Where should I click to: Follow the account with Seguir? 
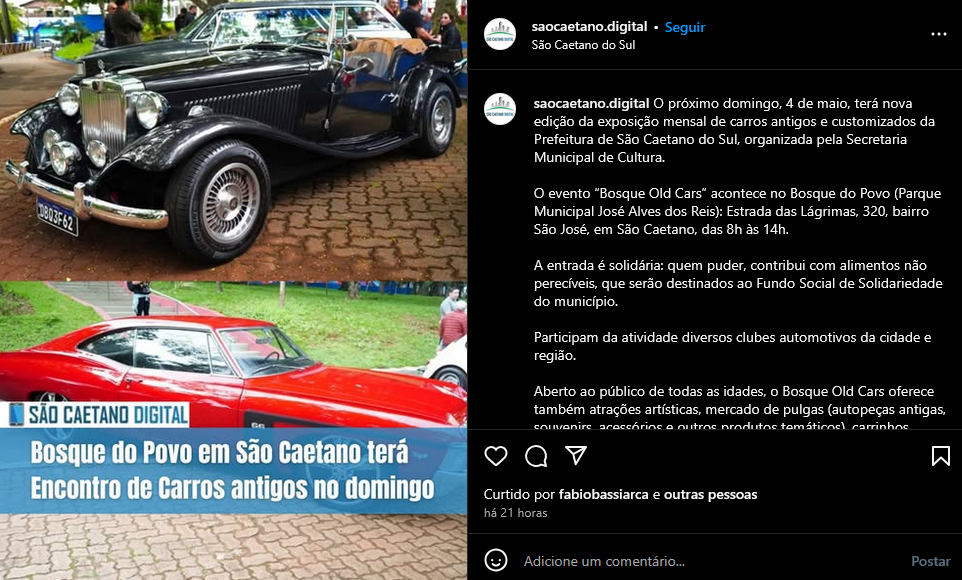coord(685,27)
